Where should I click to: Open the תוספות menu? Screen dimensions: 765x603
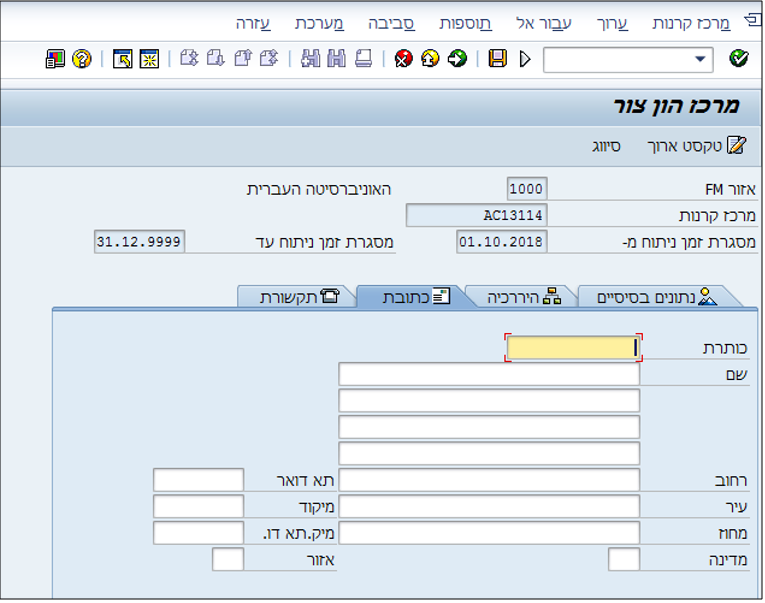point(465,23)
